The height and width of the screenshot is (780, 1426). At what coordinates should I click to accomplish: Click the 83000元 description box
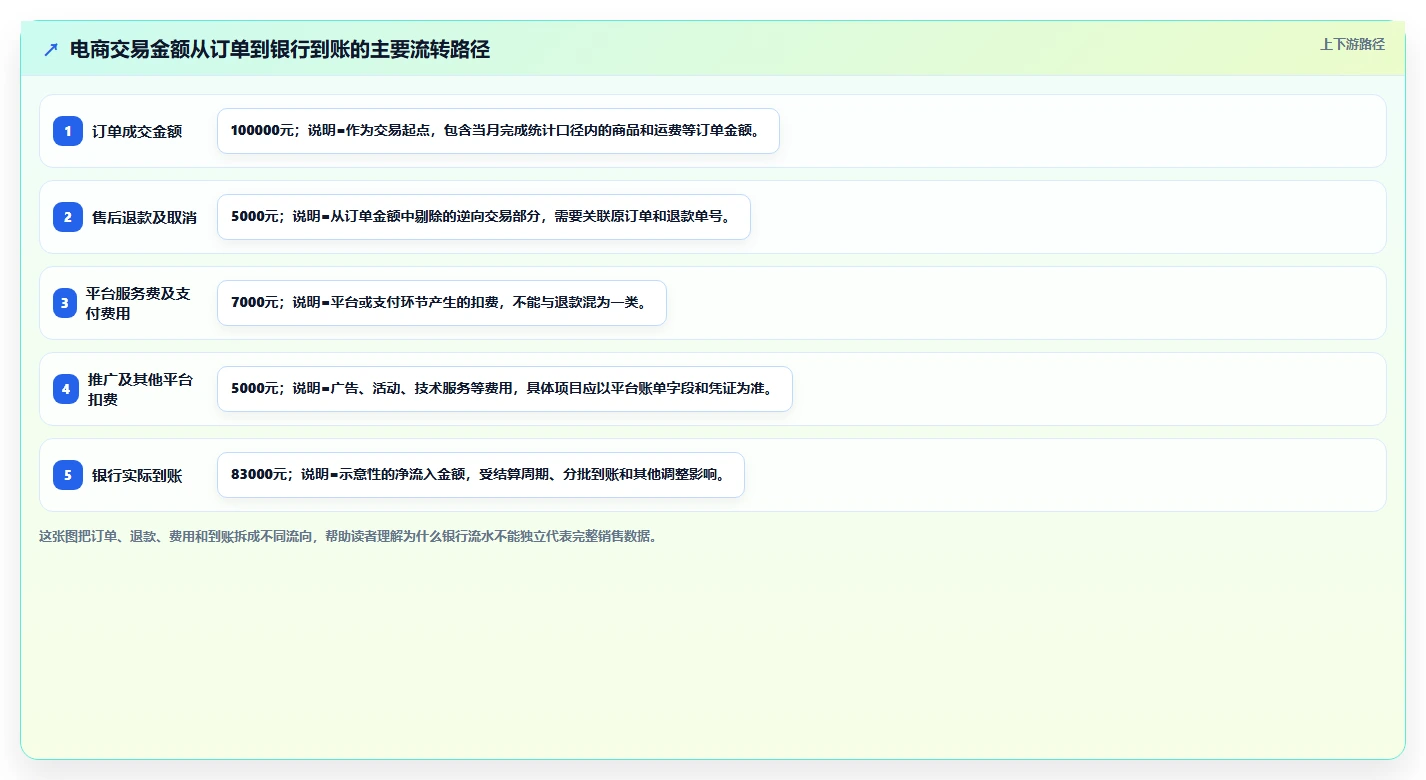click(480, 475)
